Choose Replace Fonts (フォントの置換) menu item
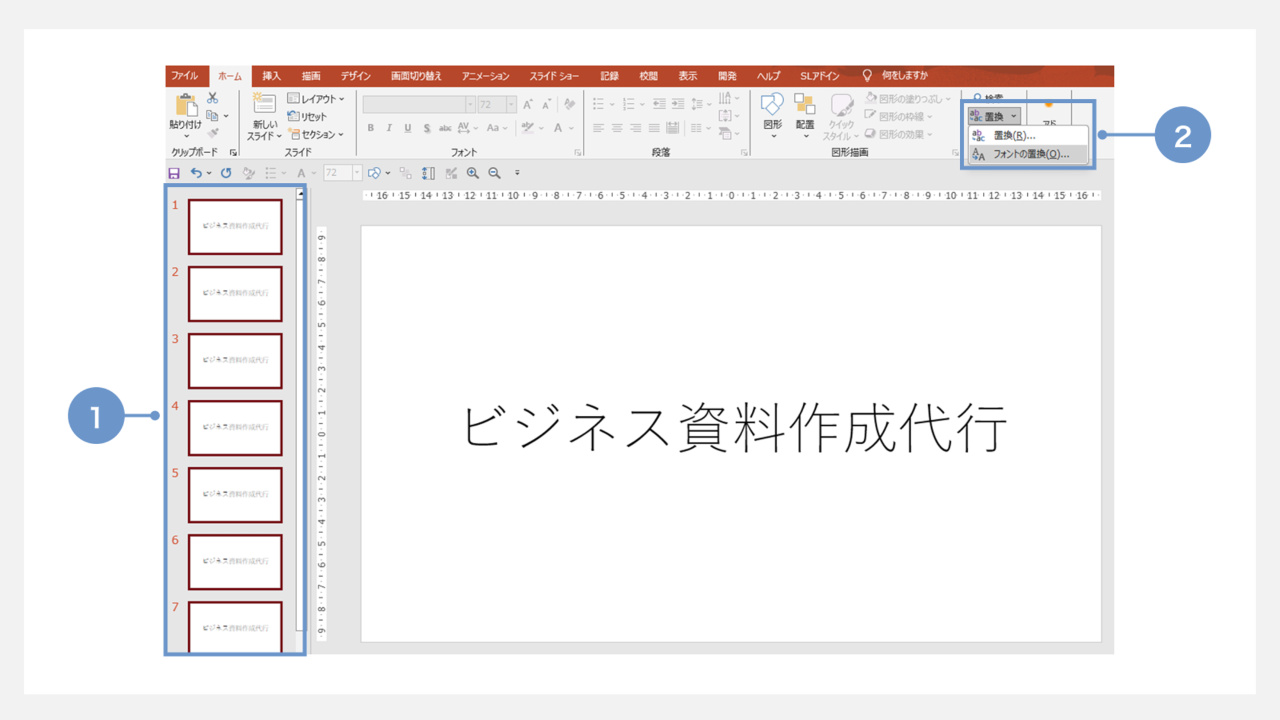The image size is (1280, 720). click(x=1027, y=154)
